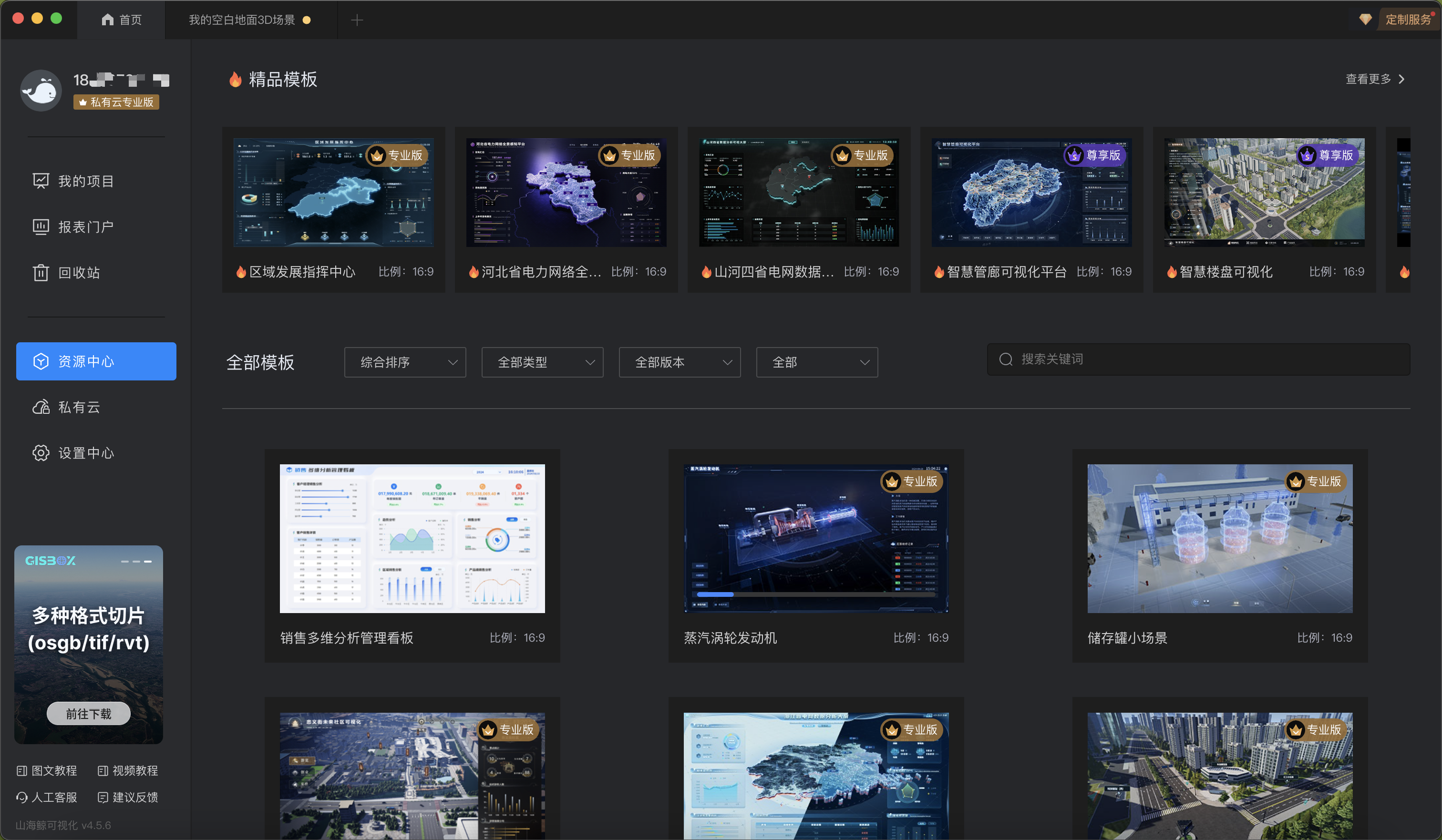
Task: Expand the 全部类型 dropdown
Action: 543,362
